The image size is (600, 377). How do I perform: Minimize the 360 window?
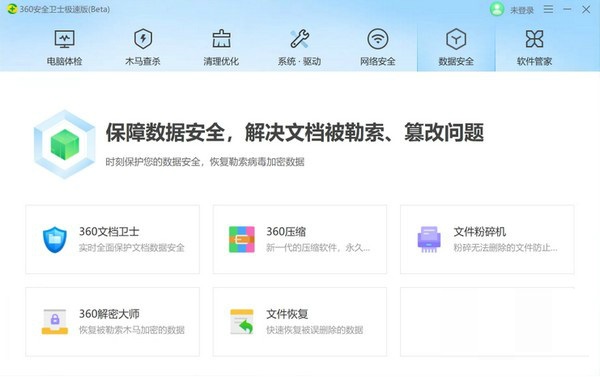567,9
